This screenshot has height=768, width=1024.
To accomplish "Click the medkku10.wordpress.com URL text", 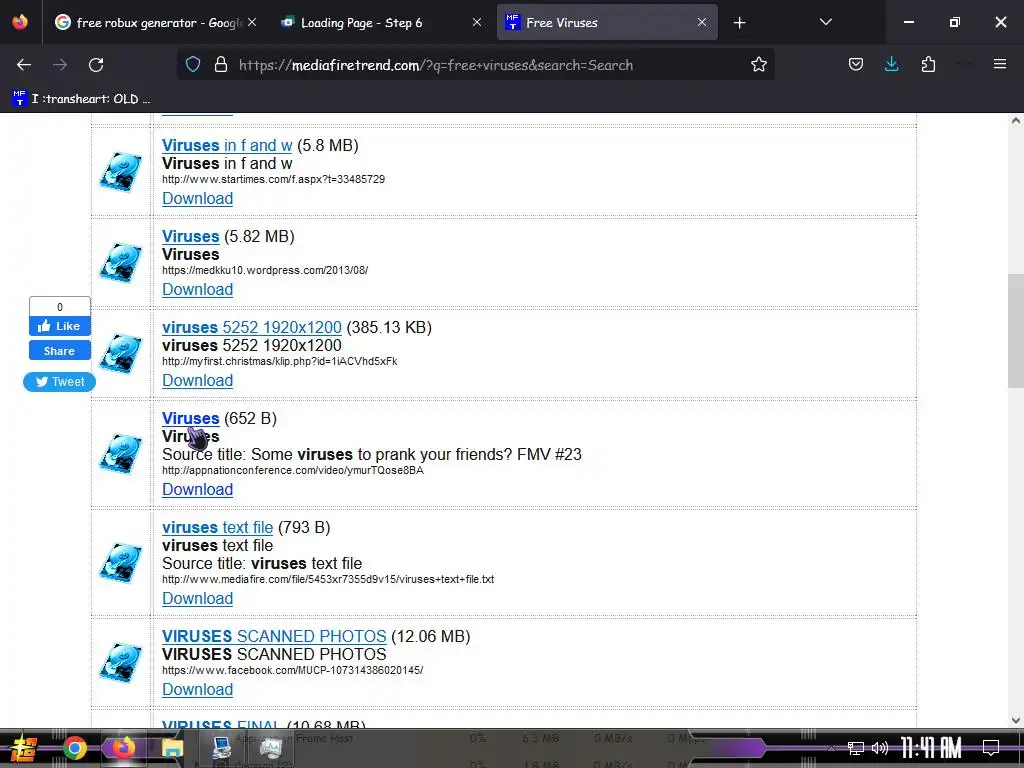I will point(265,270).
